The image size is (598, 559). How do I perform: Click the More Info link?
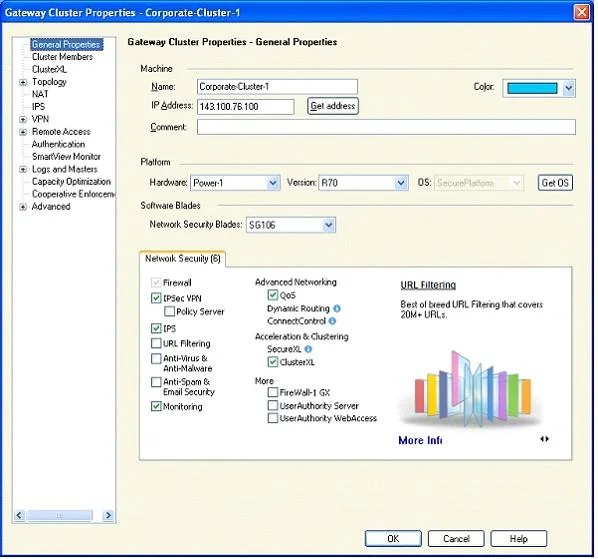coord(420,440)
